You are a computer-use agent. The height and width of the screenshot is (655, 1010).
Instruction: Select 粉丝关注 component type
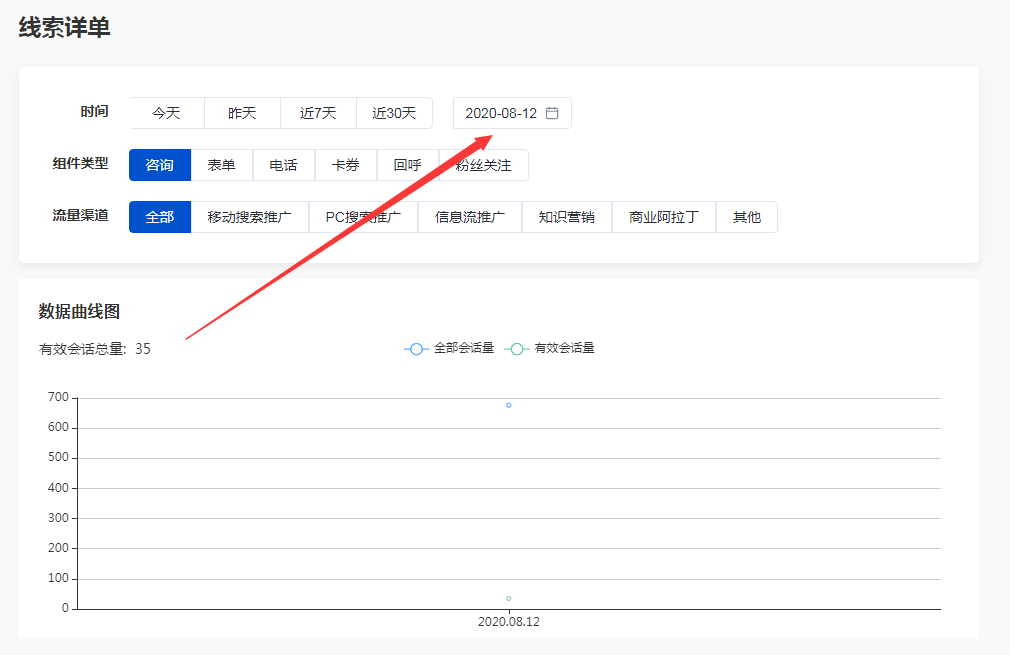(x=484, y=165)
